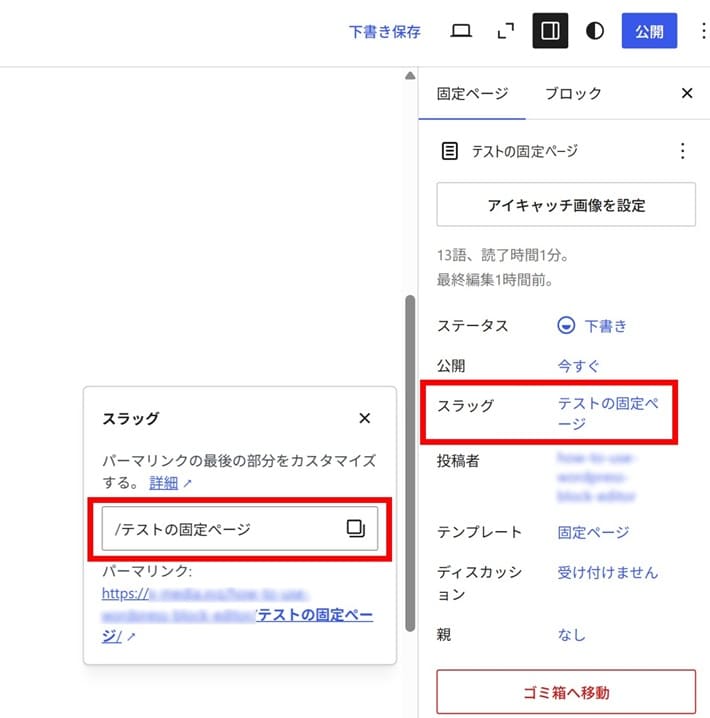Open the preview device laptop icon
710x718 pixels.
(461, 31)
